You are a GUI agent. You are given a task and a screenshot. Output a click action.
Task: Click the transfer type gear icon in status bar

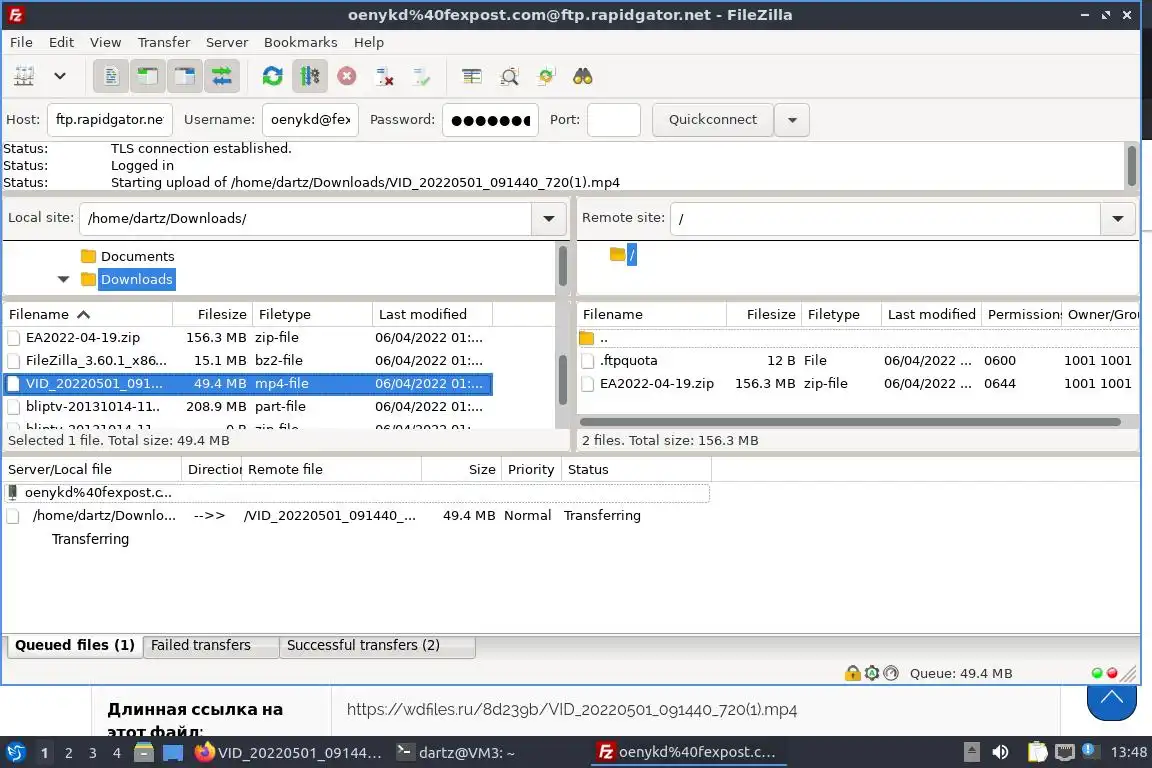tap(872, 672)
